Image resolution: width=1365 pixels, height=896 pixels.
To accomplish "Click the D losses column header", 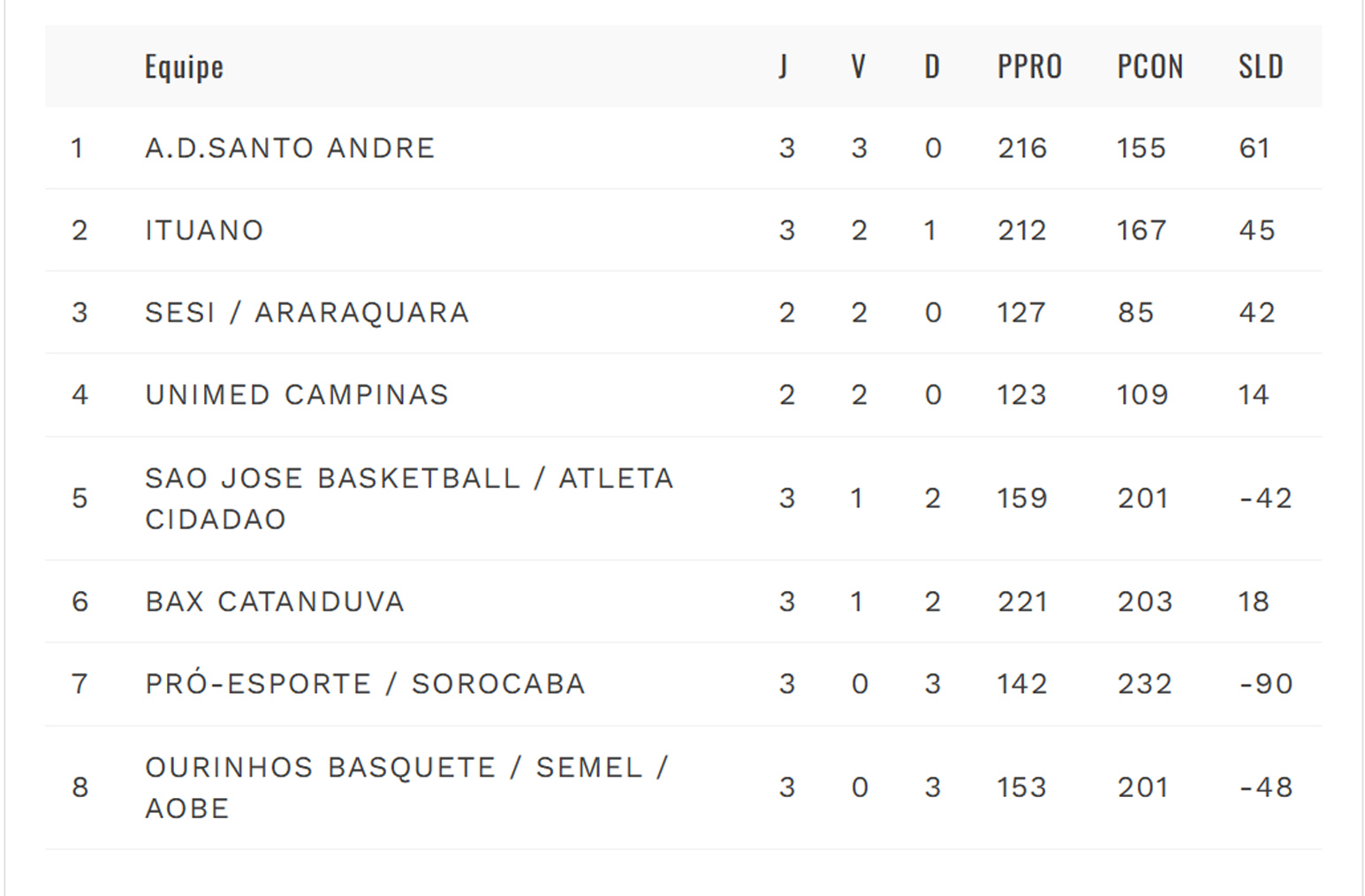I will pos(932,66).
